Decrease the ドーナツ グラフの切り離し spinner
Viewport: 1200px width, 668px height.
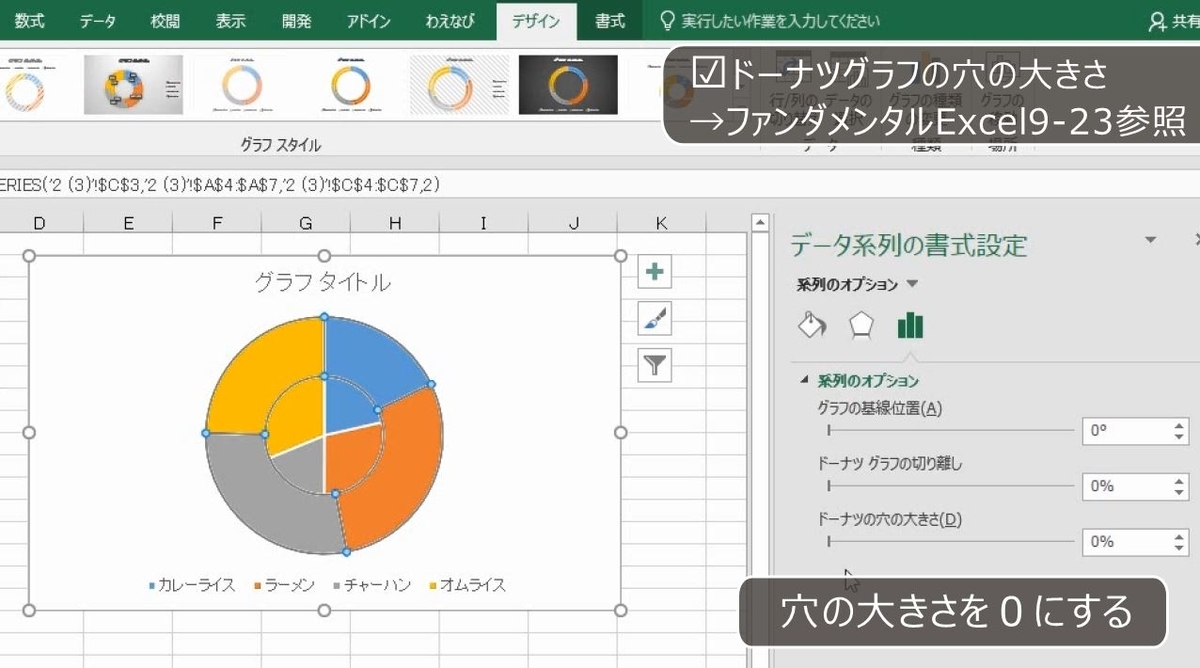coord(1180,493)
